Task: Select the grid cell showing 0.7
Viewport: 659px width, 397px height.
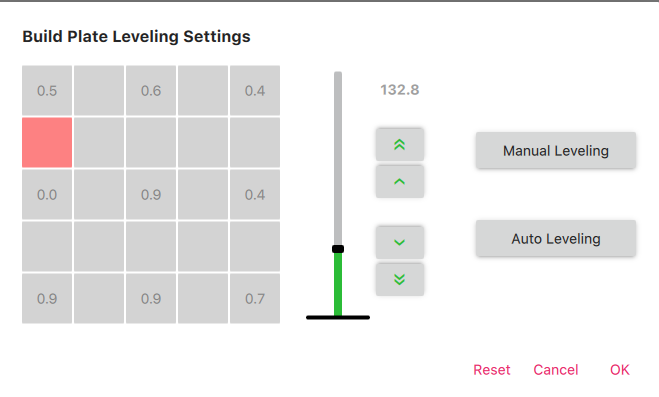Action: coord(255,298)
